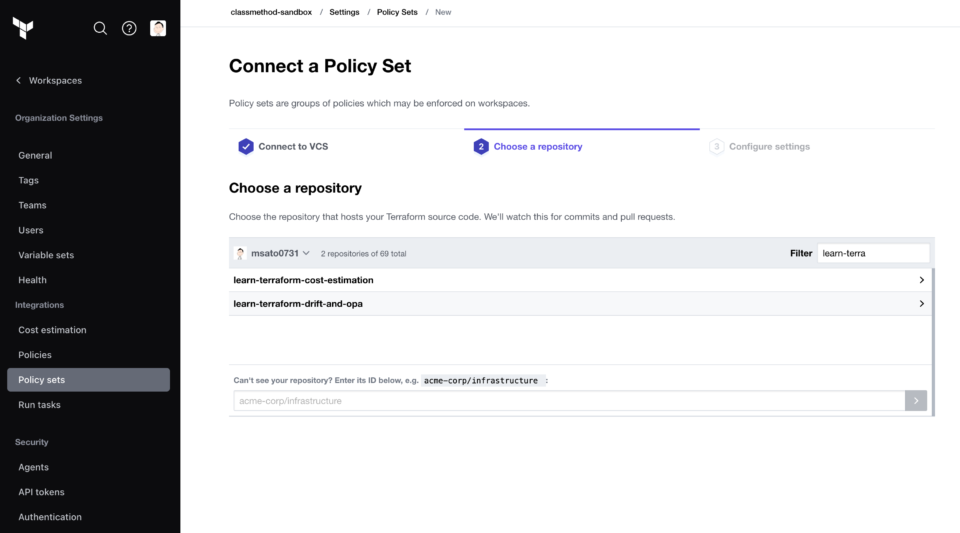
Task: Open Cost estimation integration settings
Action: tap(52, 330)
